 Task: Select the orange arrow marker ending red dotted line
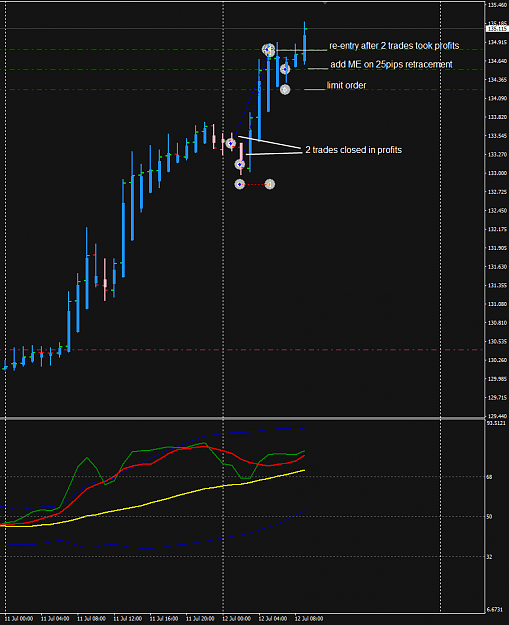point(270,184)
